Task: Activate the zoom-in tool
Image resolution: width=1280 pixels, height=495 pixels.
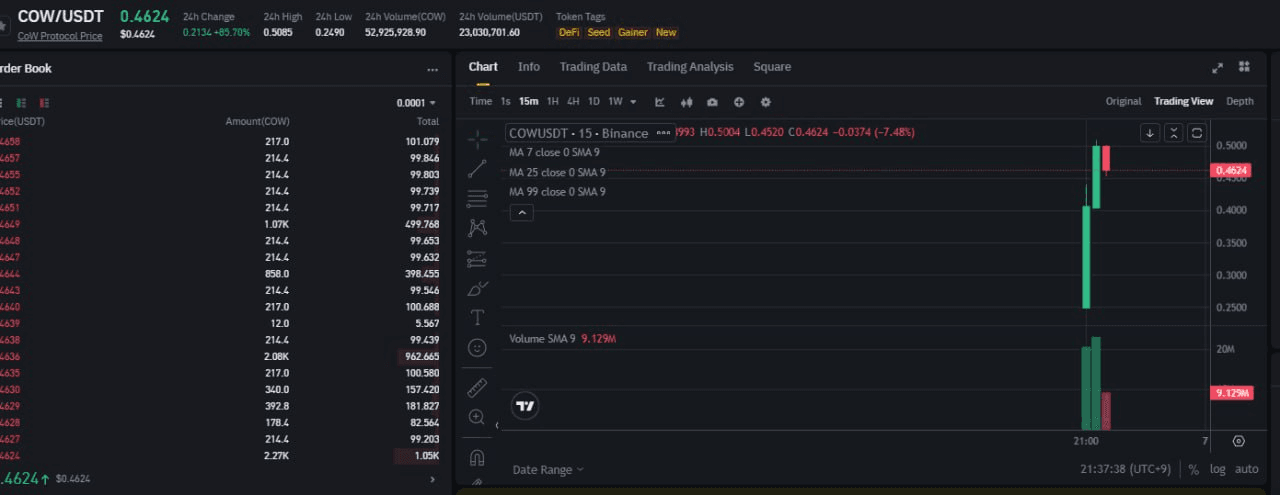Action: (477, 417)
